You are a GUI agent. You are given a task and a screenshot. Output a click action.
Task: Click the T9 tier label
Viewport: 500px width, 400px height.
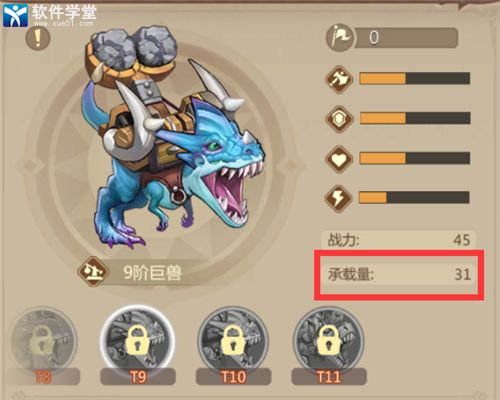(x=138, y=377)
